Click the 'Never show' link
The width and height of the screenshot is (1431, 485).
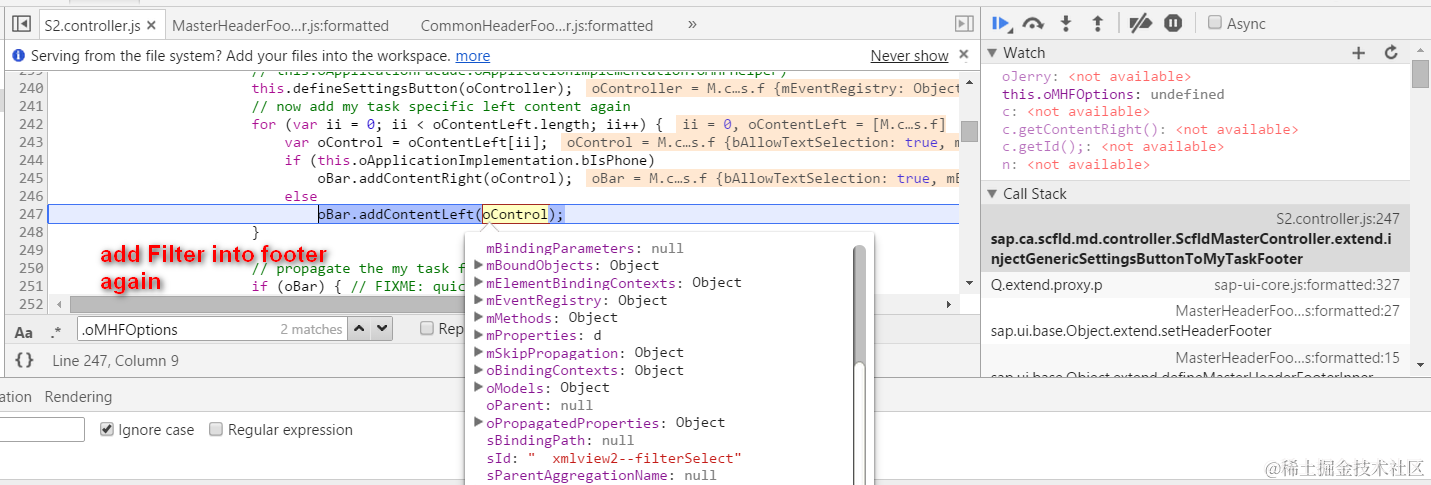tap(909, 56)
